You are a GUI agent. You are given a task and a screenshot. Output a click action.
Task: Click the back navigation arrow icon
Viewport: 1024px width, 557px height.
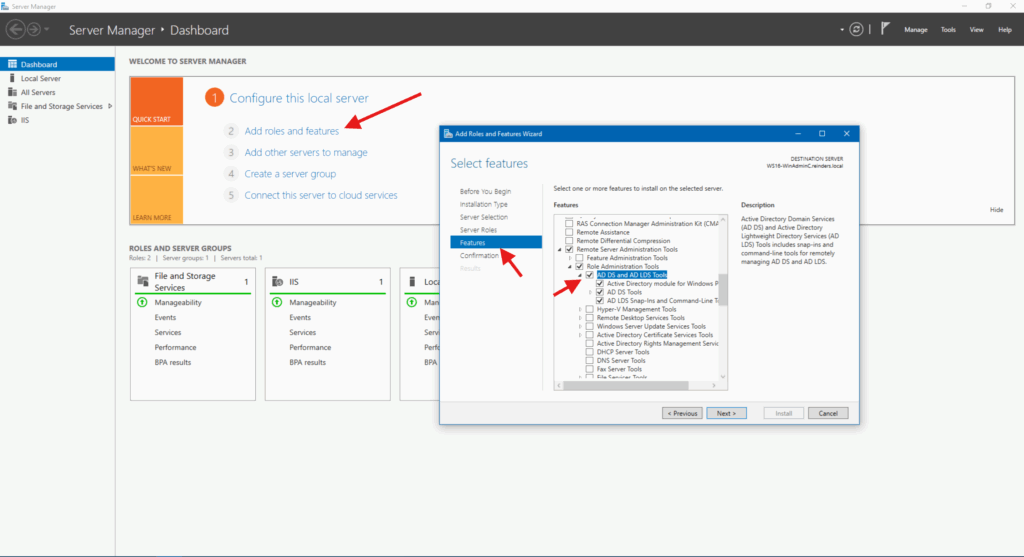tap(15, 30)
